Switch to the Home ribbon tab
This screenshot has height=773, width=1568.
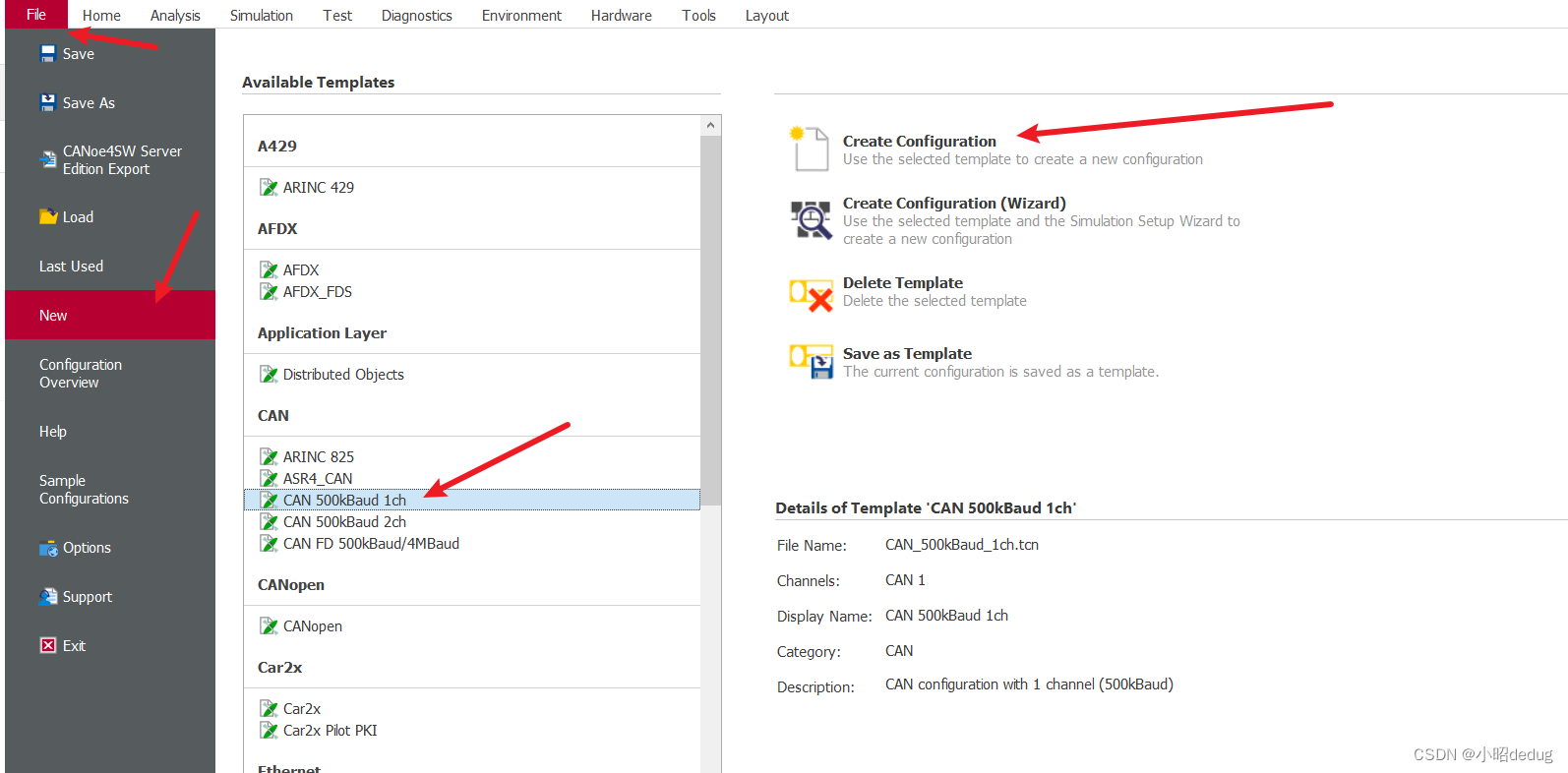(x=101, y=16)
